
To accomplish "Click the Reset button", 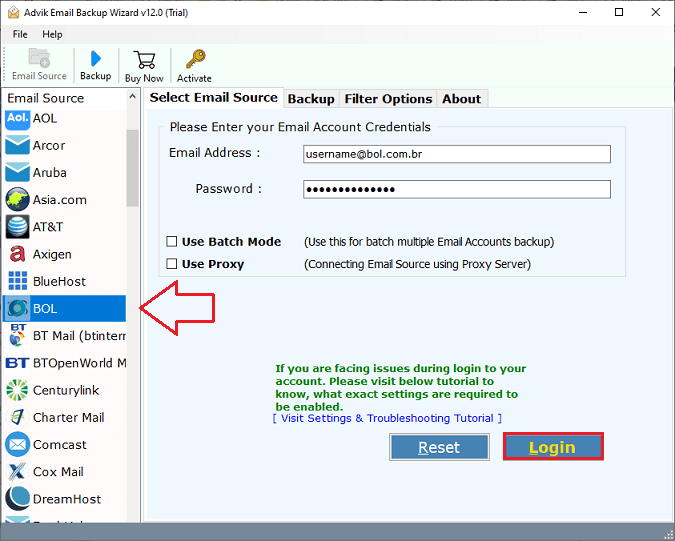I will [439, 447].
